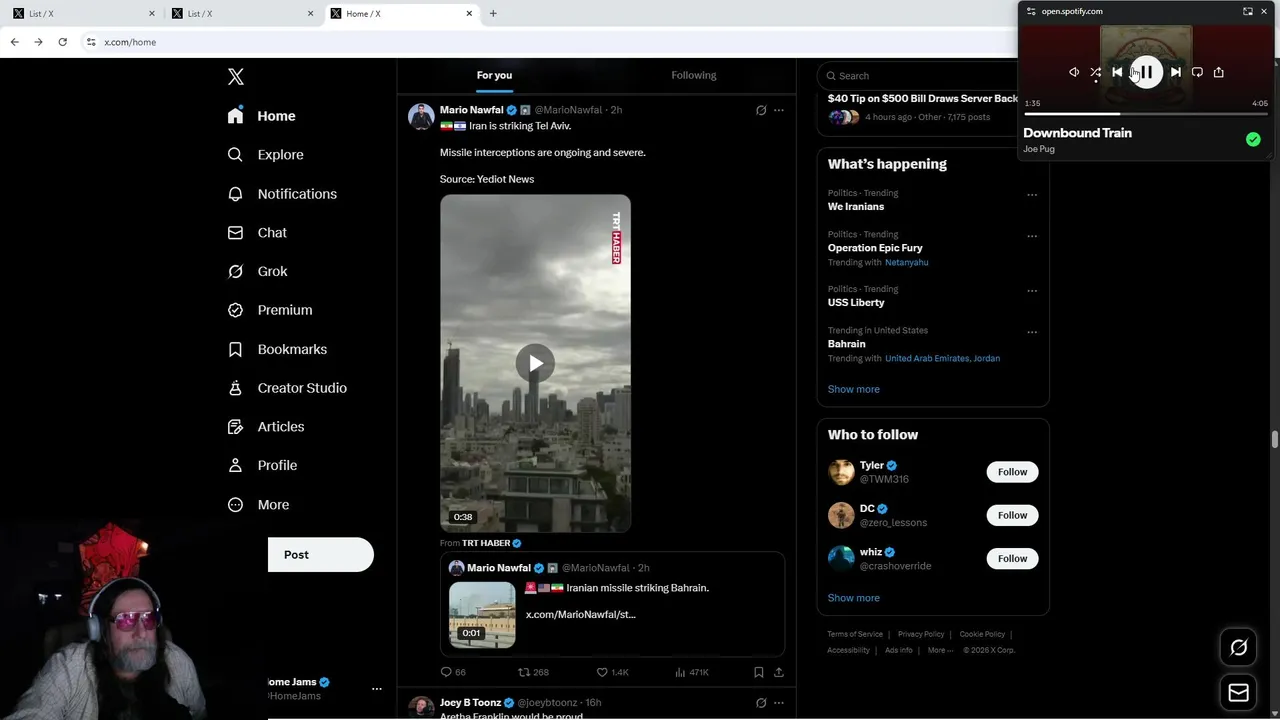Click the Post button
Viewport: 1280px width, 720px height.
[x=321, y=555]
